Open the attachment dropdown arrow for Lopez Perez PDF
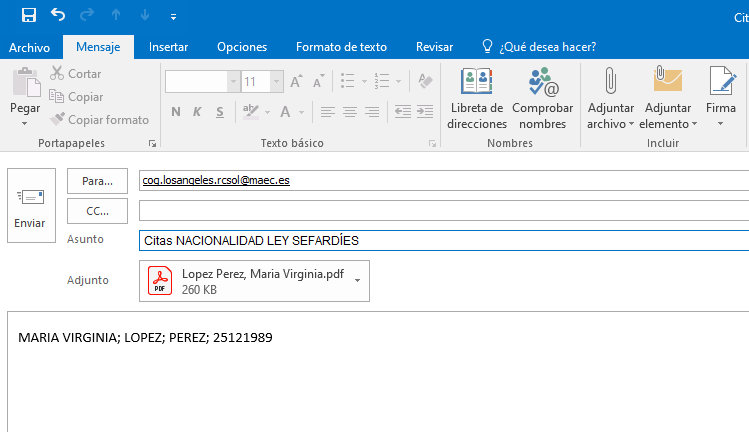749x432 pixels. click(x=358, y=281)
